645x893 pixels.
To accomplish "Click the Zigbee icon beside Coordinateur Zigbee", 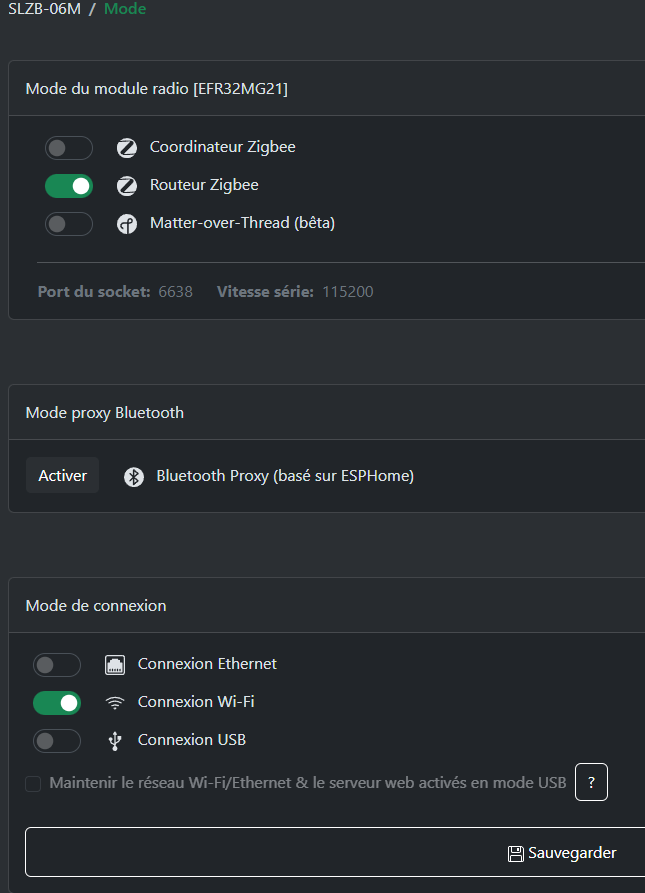I will tap(127, 148).
